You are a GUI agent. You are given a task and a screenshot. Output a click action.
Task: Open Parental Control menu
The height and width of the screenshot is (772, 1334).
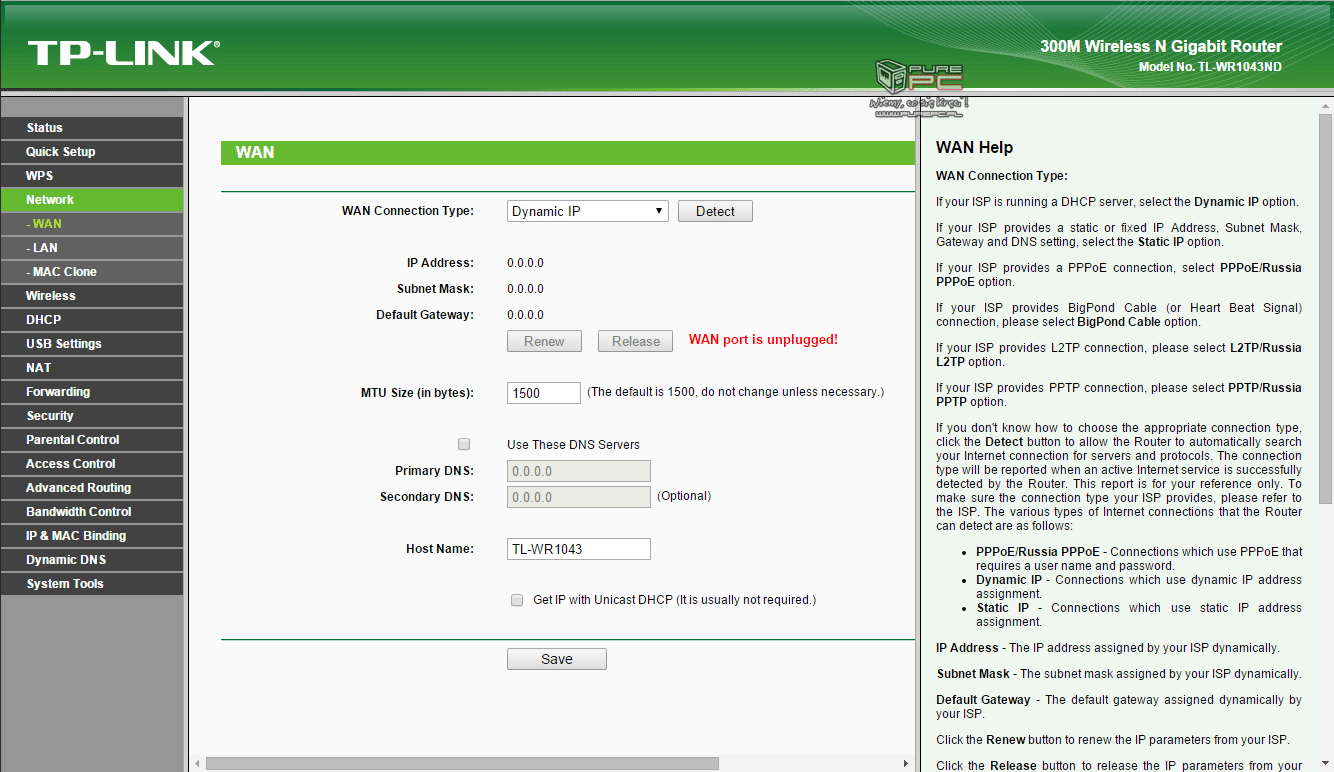point(92,440)
